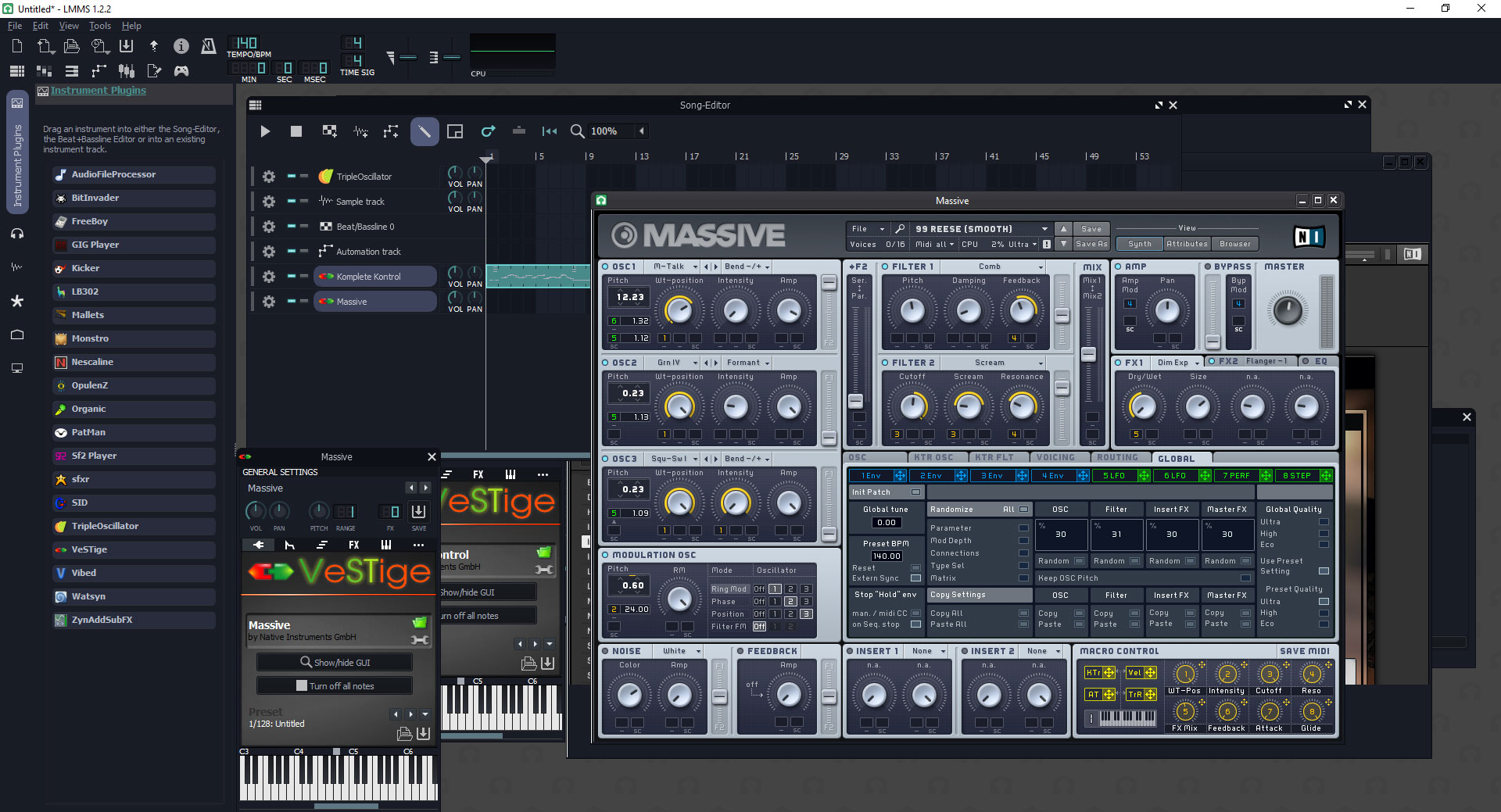Click the mix1/mix2 fader in Massive
The height and width of the screenshot is (812, 1501).
pos(1087,354)
